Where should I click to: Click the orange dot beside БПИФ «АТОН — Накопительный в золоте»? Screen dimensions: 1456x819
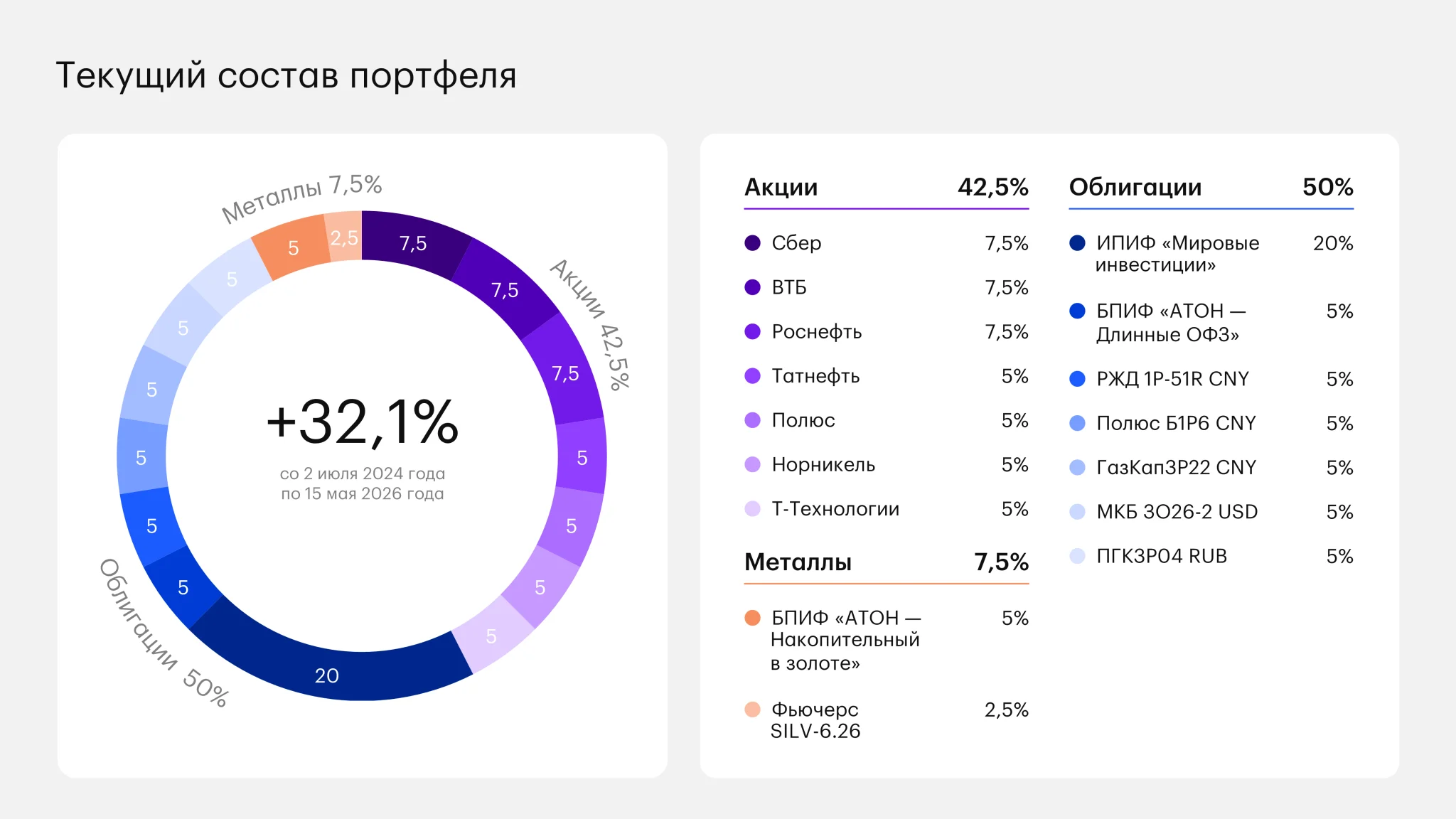752,618
